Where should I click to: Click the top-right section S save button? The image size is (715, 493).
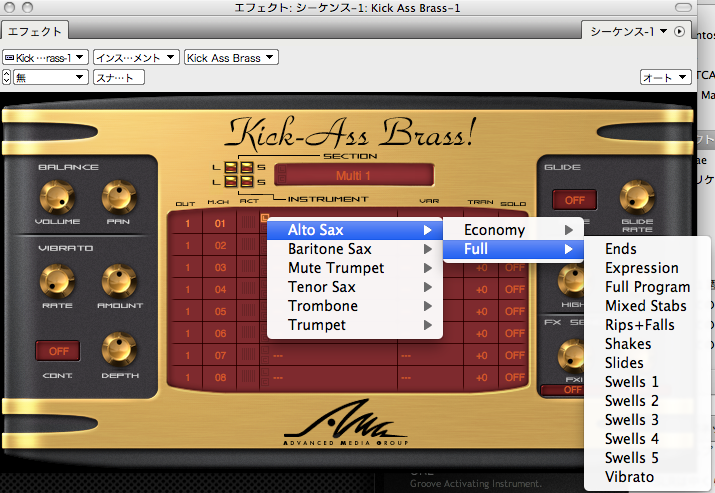[247, 167]
